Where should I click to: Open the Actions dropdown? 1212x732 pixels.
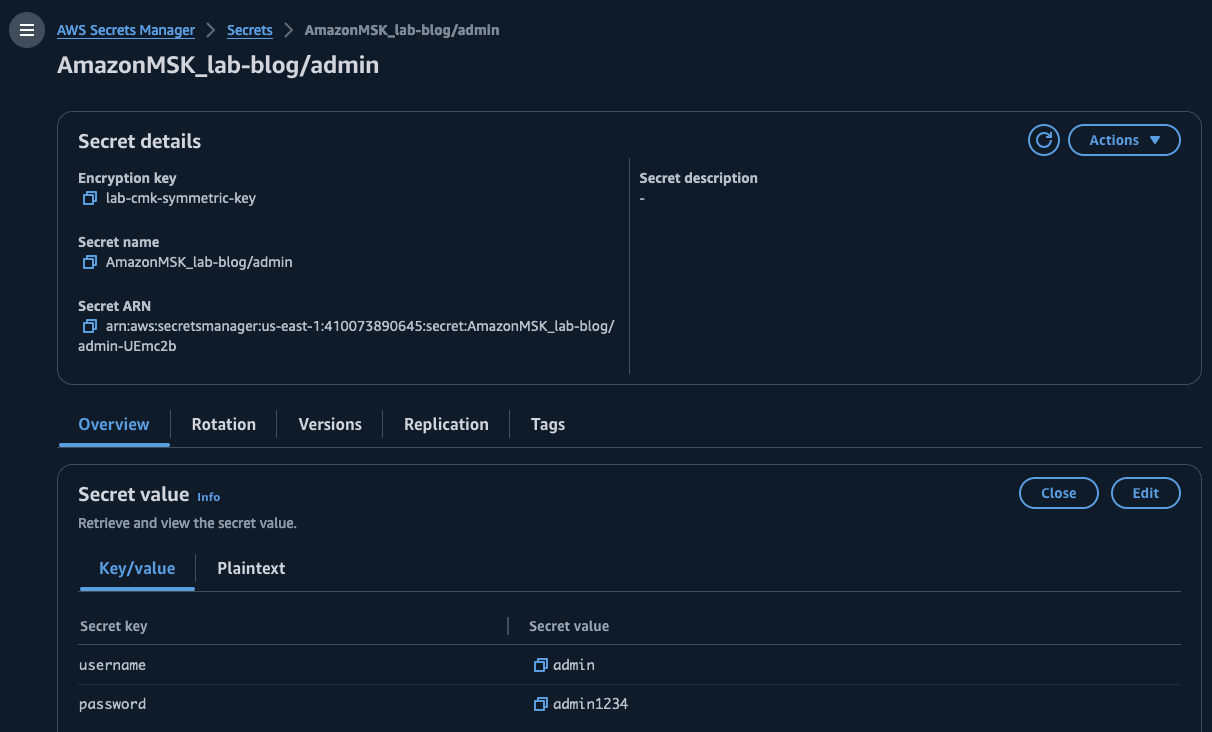1124,140
